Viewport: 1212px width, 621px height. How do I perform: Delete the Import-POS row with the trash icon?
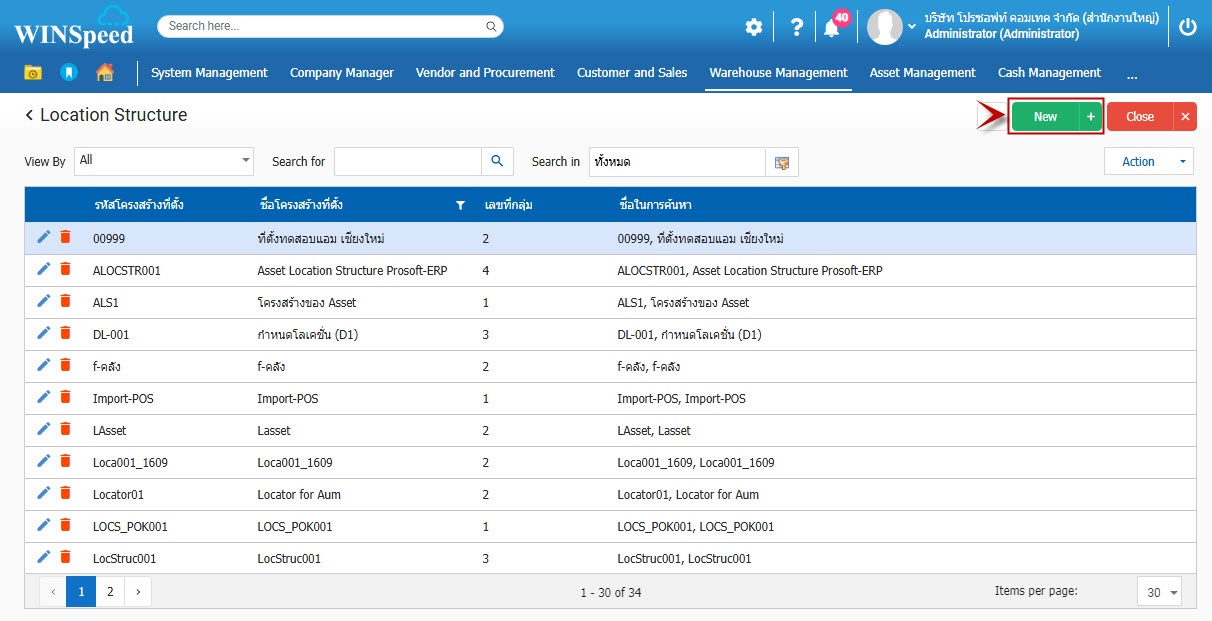(65, 397)
